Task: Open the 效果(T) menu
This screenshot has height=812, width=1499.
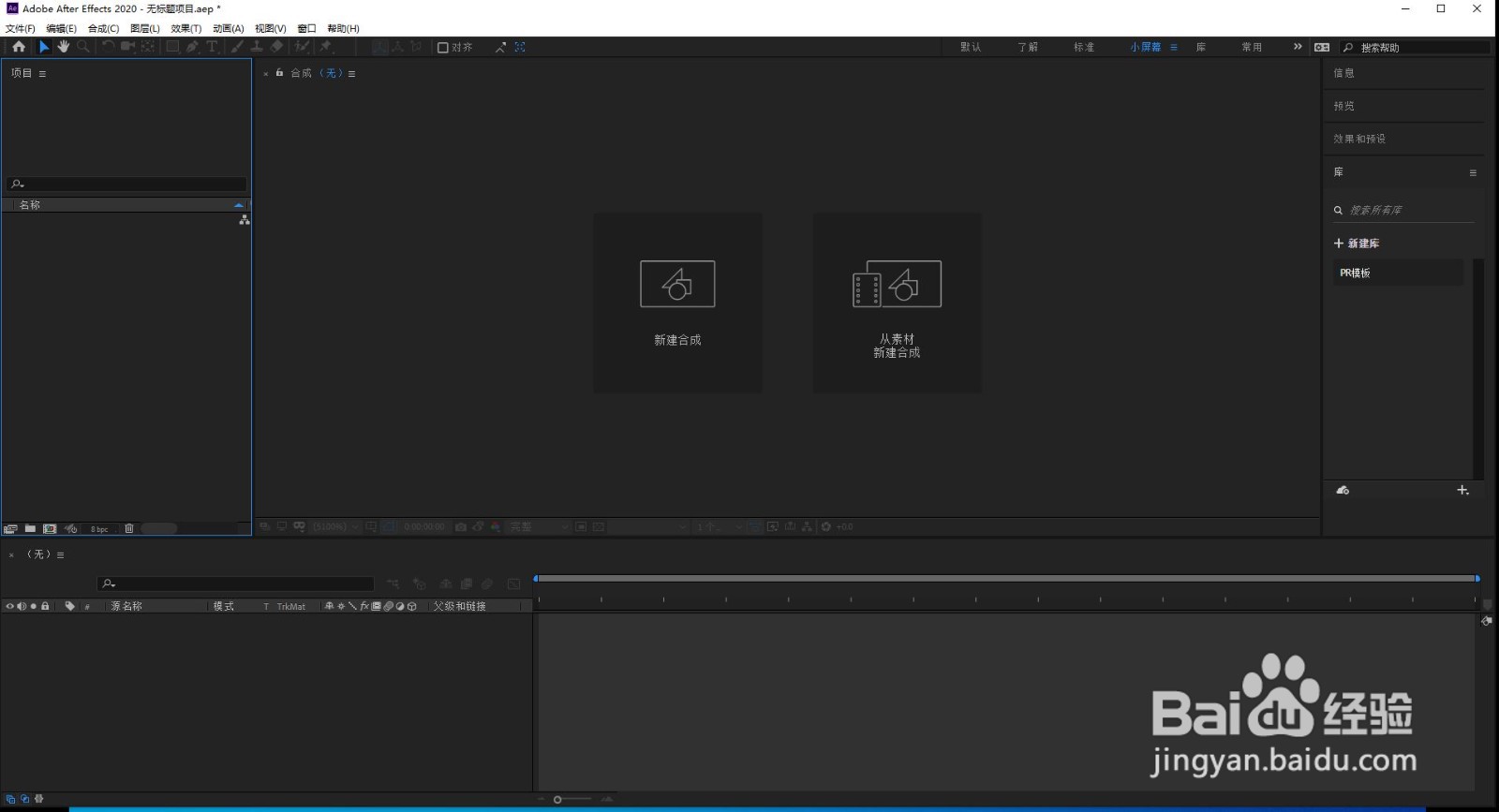Action: click(186, 29)
